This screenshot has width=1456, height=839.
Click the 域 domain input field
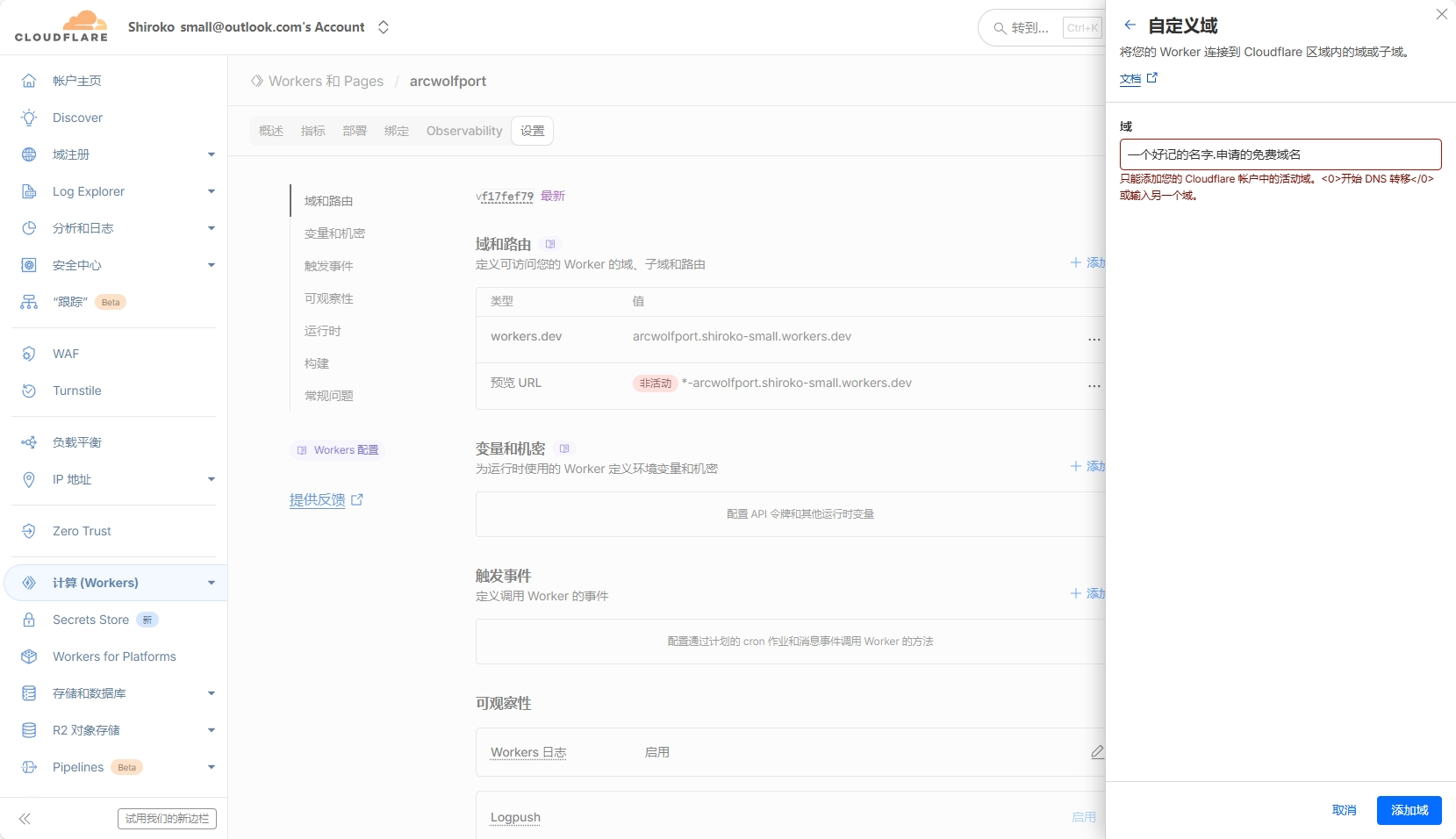pyautogui.click(x=1280, y=154)
